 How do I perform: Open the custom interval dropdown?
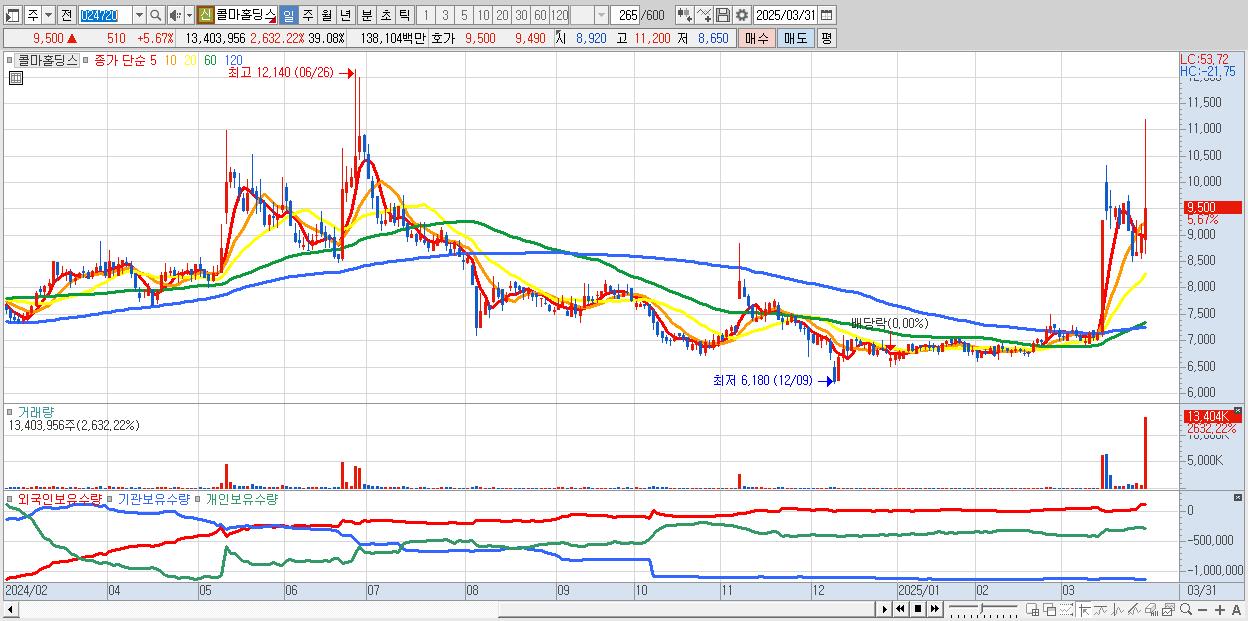point(601,15)
